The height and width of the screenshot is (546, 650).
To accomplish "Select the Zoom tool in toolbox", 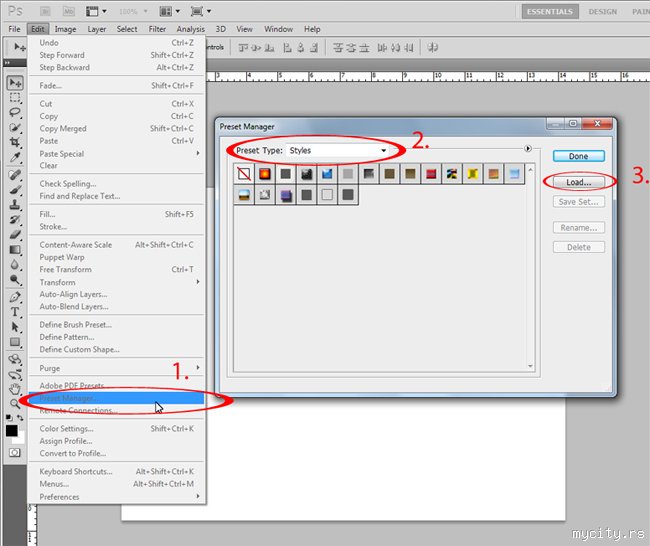I will [x=15, y=403].
